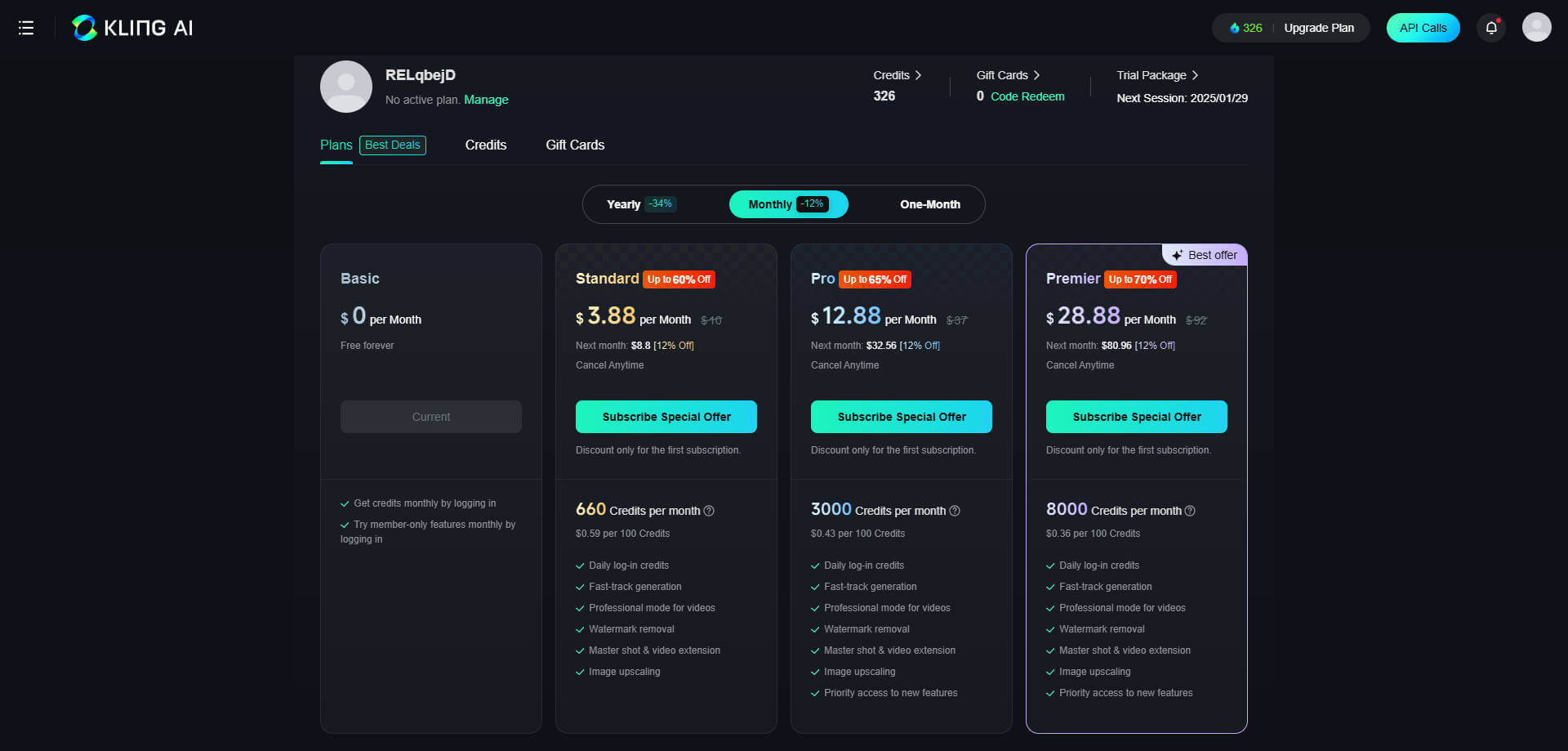
Task: Click 'Get credits monthly by logging in'
Action: pos(425,503)
